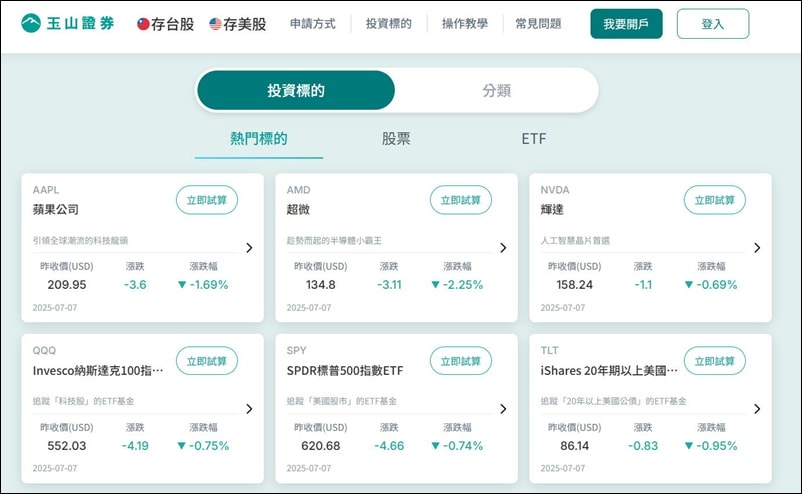Switch to the 股票 tab

click(396, 139)
